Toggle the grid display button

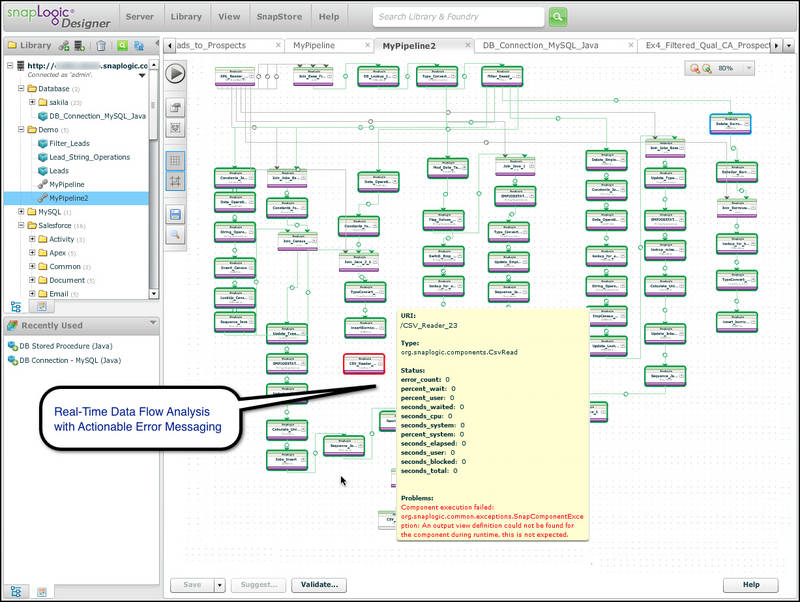[175, 161]
